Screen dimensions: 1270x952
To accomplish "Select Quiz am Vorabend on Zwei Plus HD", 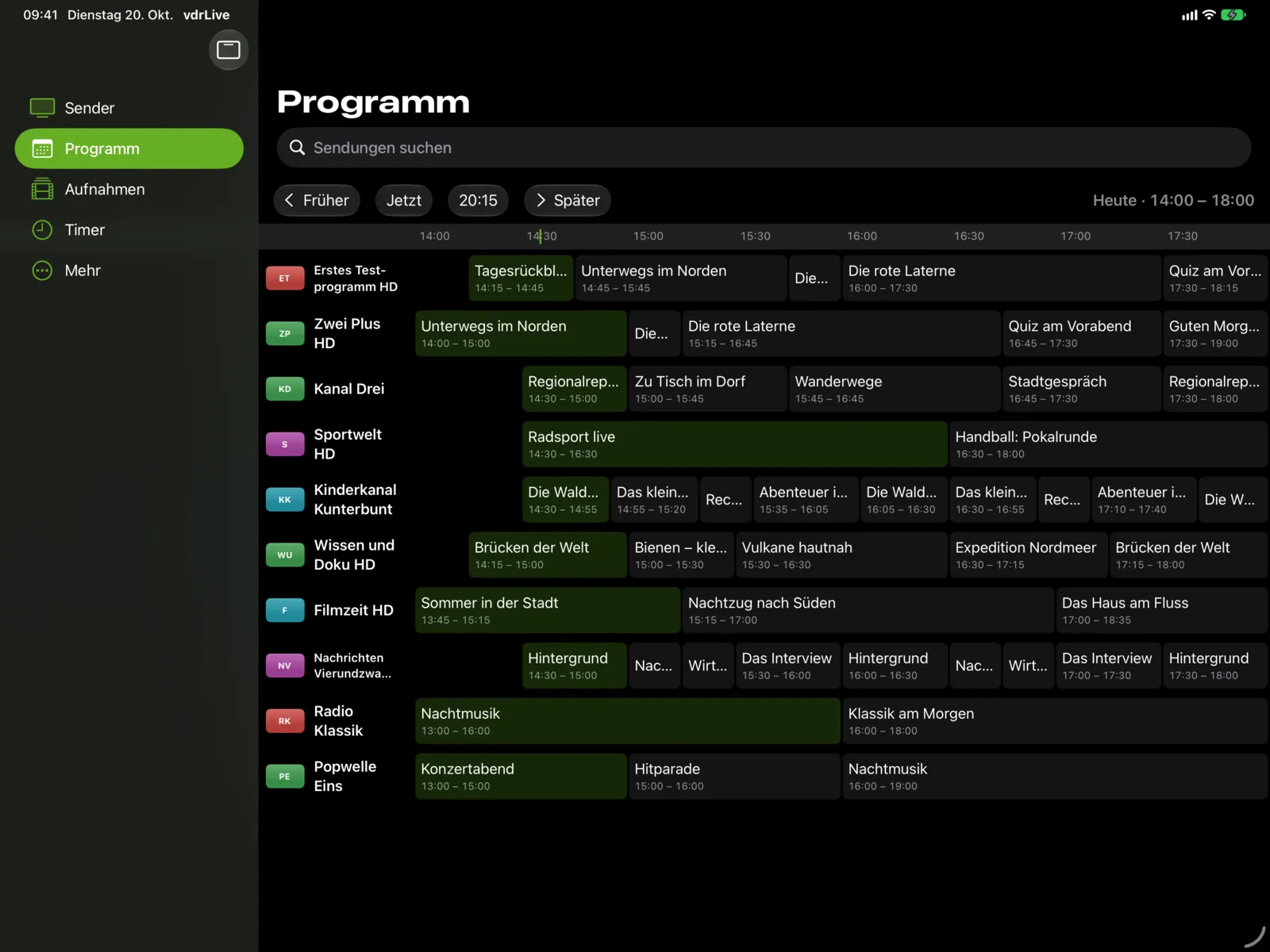I will point(1081,334).
